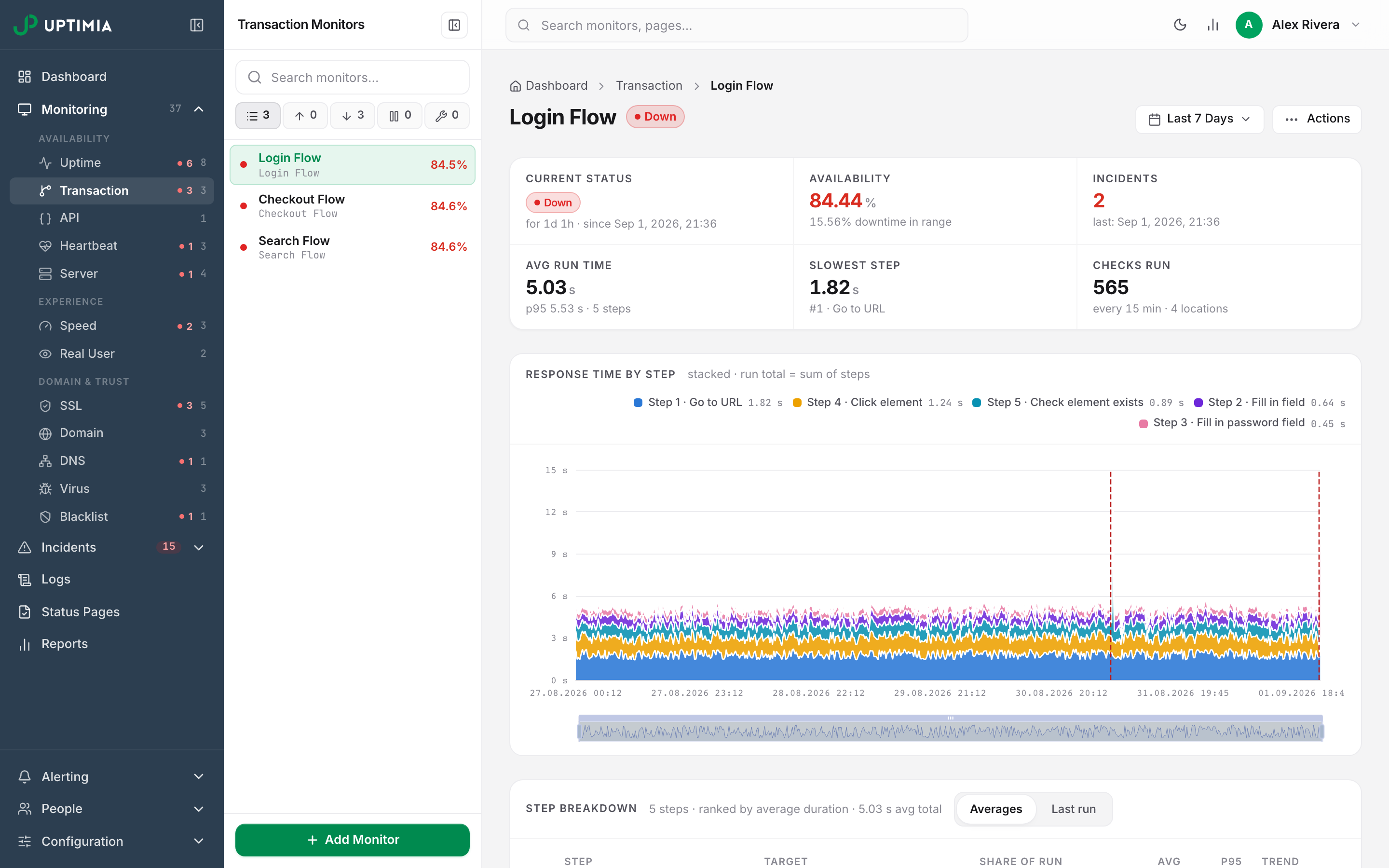The image size is (1389, 868).
Task: Open Real User monitoring
Action: pyautogui.click(x=112, y=353)
